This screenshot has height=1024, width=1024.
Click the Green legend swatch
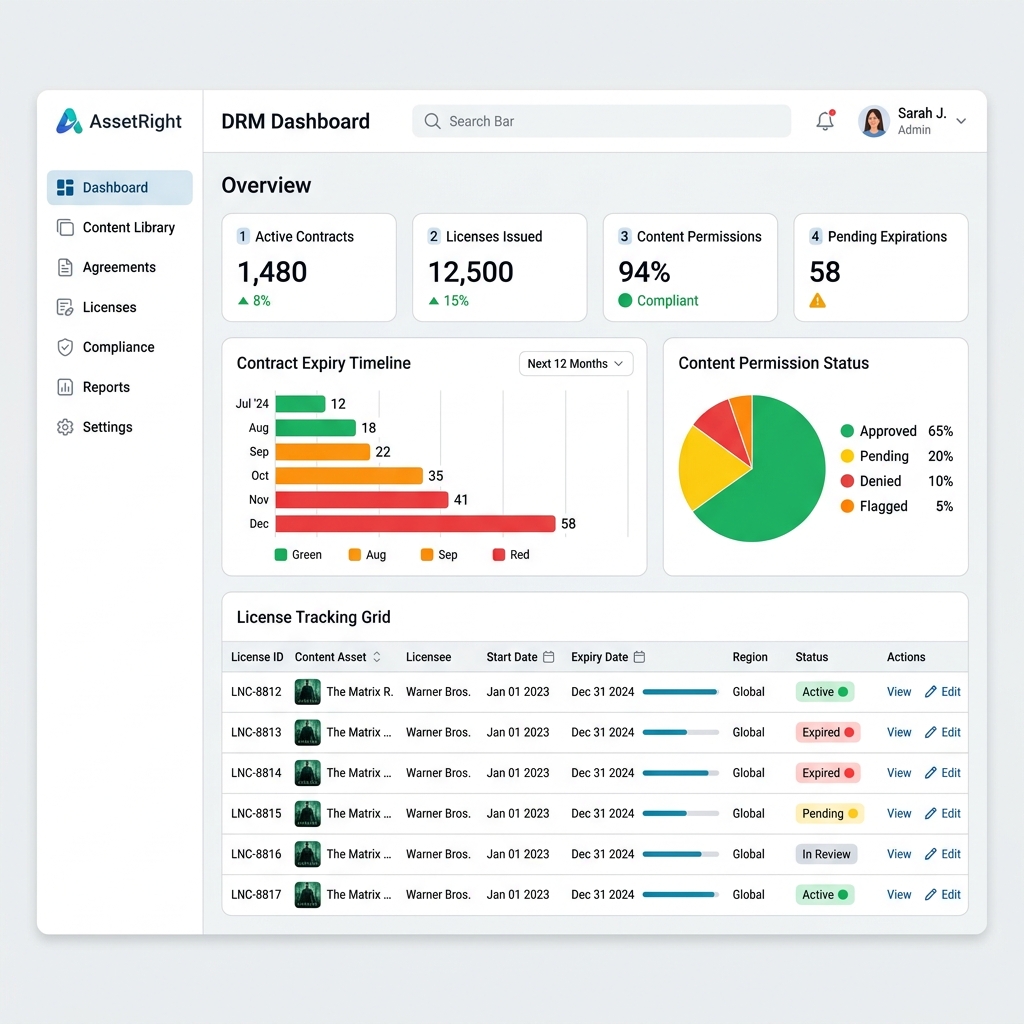coord(281,554)
